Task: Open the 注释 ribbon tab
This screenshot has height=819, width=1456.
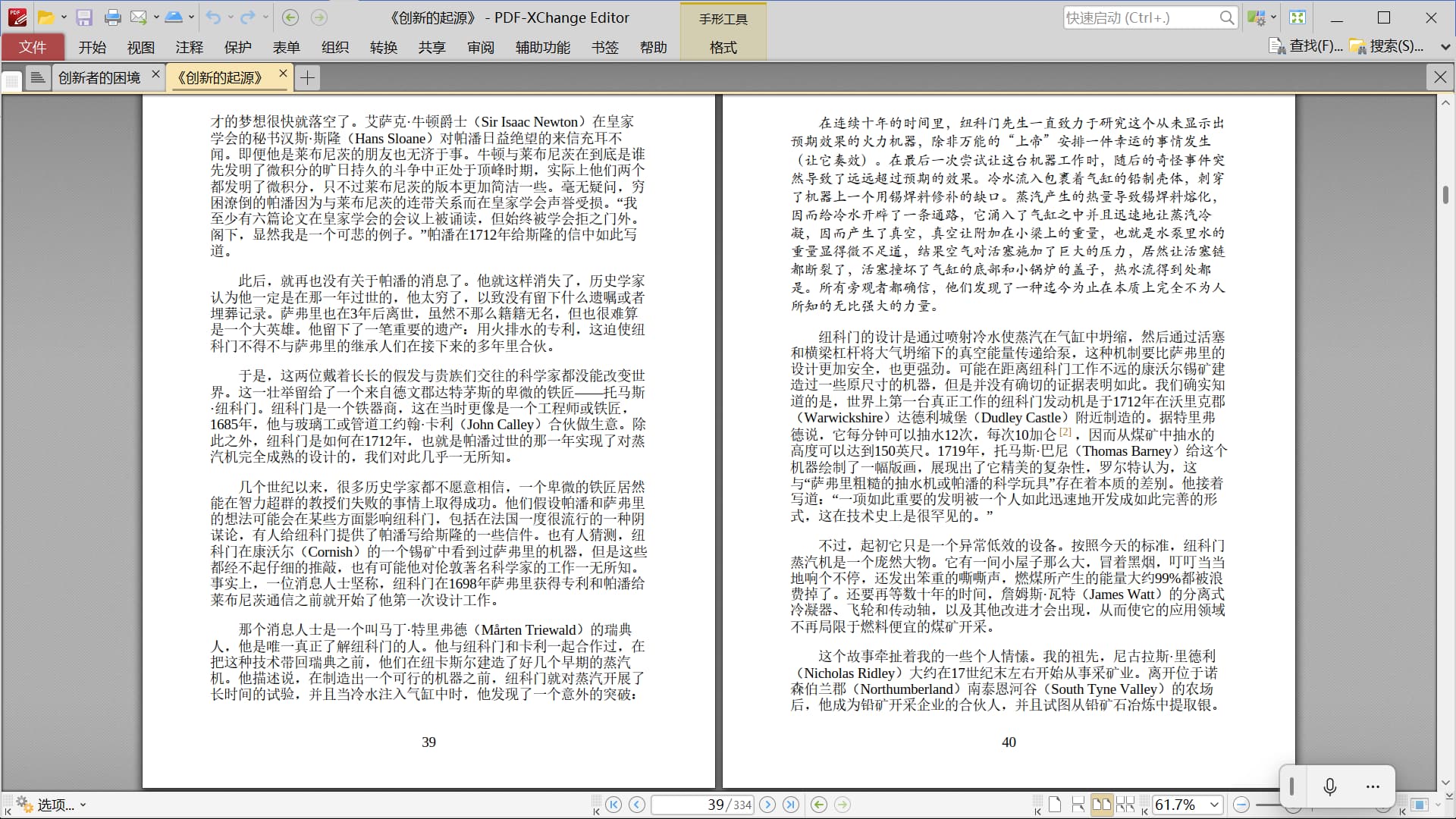Action: coord(189,47)
